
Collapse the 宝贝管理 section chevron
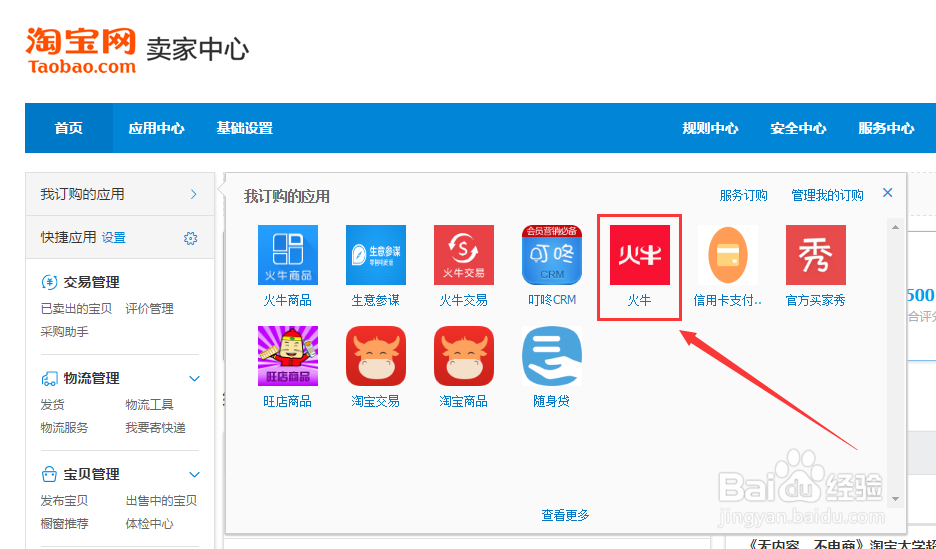tap(194, 474)
